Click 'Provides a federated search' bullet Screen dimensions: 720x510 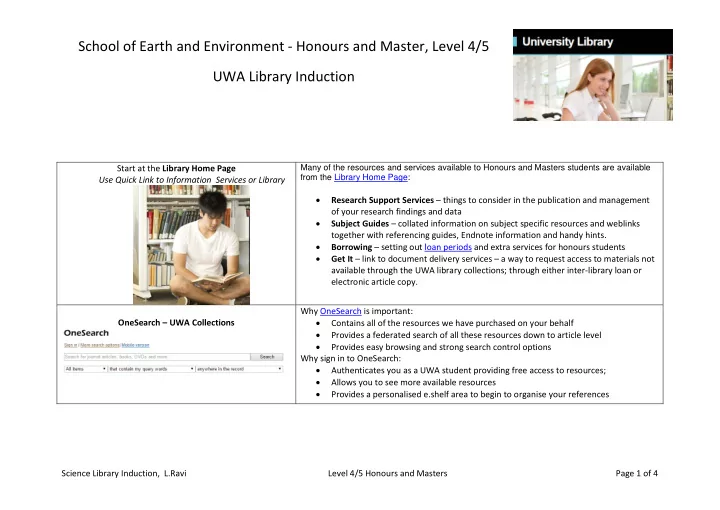pyautogui.click(x=466, y=335)
